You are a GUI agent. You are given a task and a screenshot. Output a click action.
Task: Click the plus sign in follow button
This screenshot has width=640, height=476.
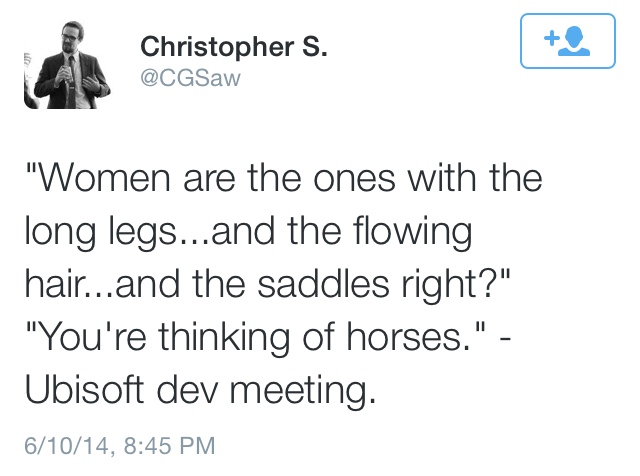(x=553, y=39)
